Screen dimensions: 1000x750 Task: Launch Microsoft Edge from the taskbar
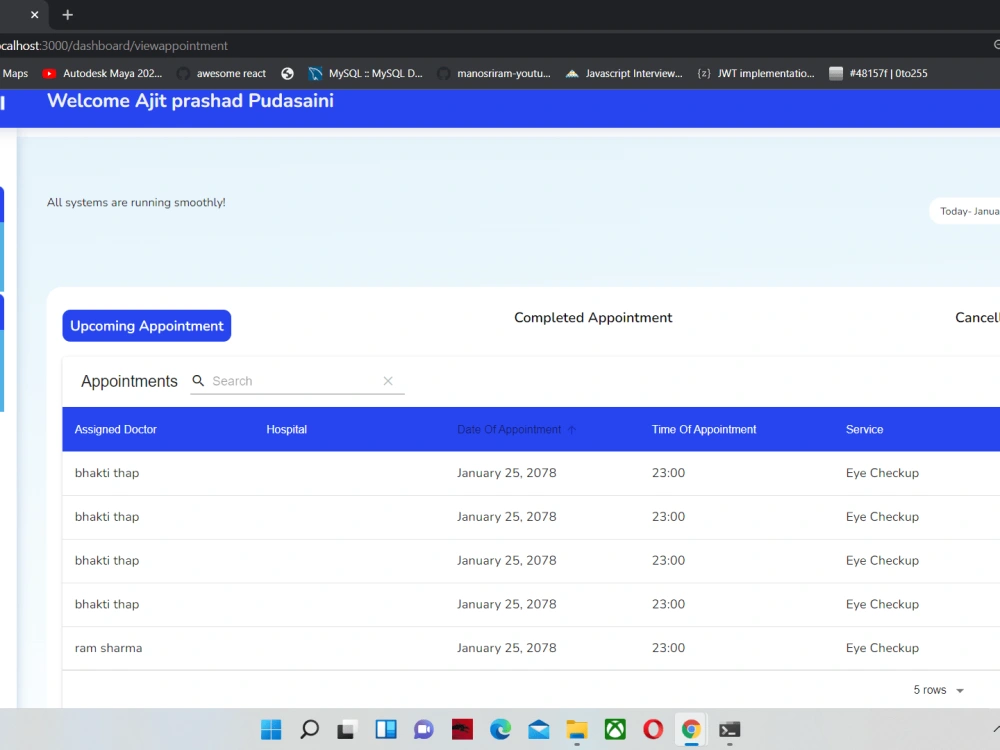pyautogui.click(x=500, y=730)
